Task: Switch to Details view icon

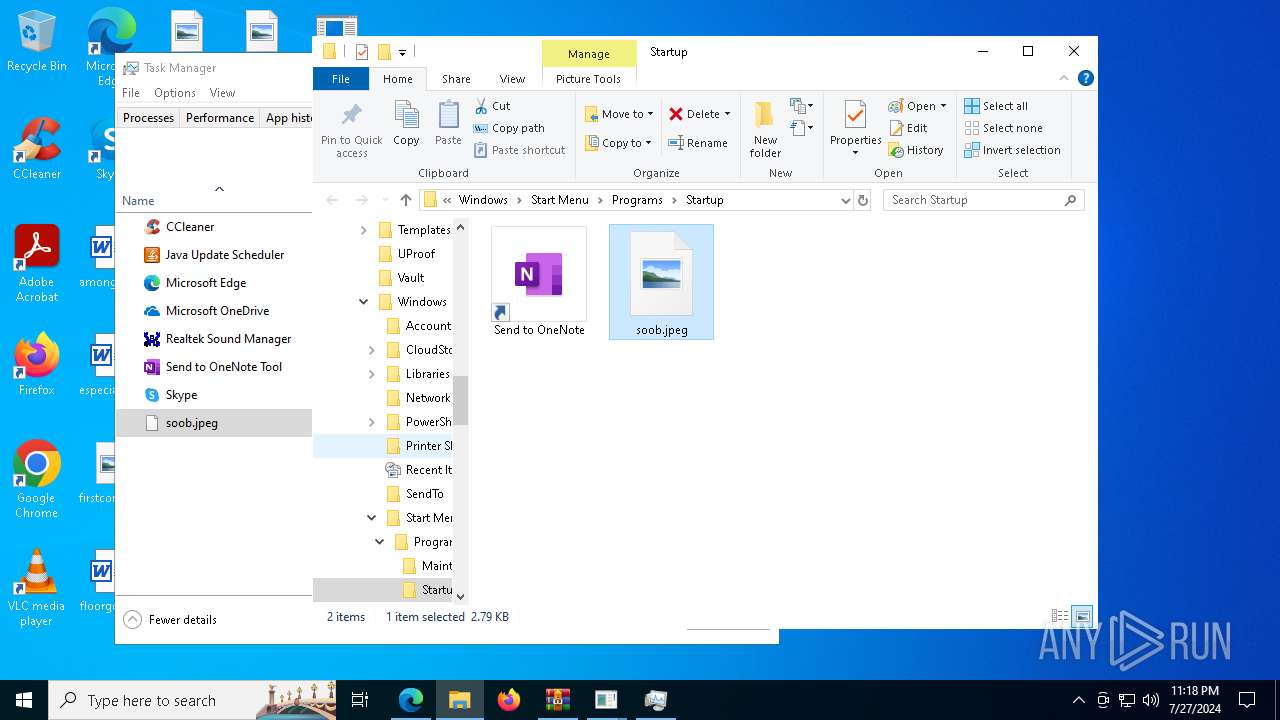Action: (x=1059, y=617)
